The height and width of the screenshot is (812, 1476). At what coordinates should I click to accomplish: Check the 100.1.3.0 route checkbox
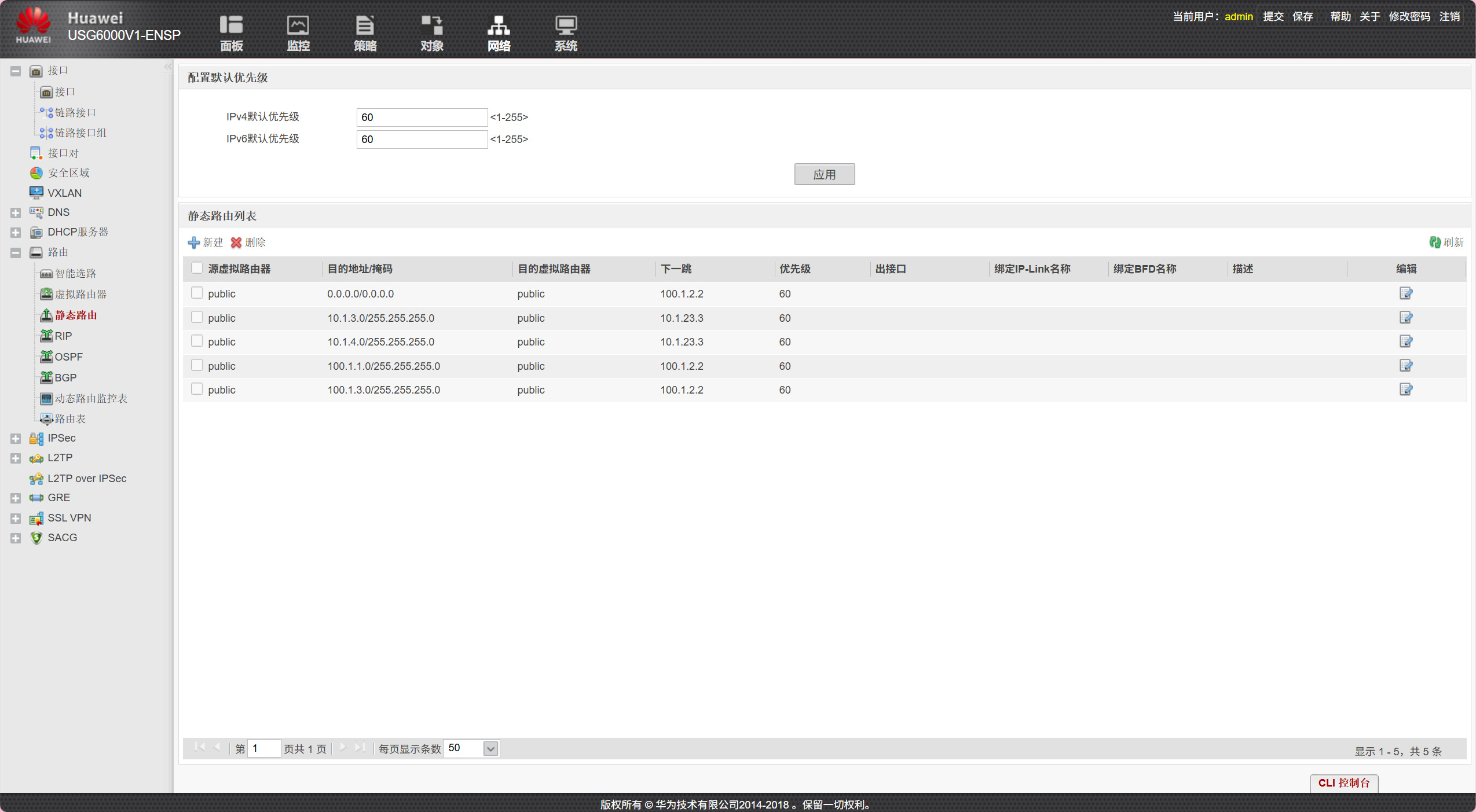(x=197, y=389)
